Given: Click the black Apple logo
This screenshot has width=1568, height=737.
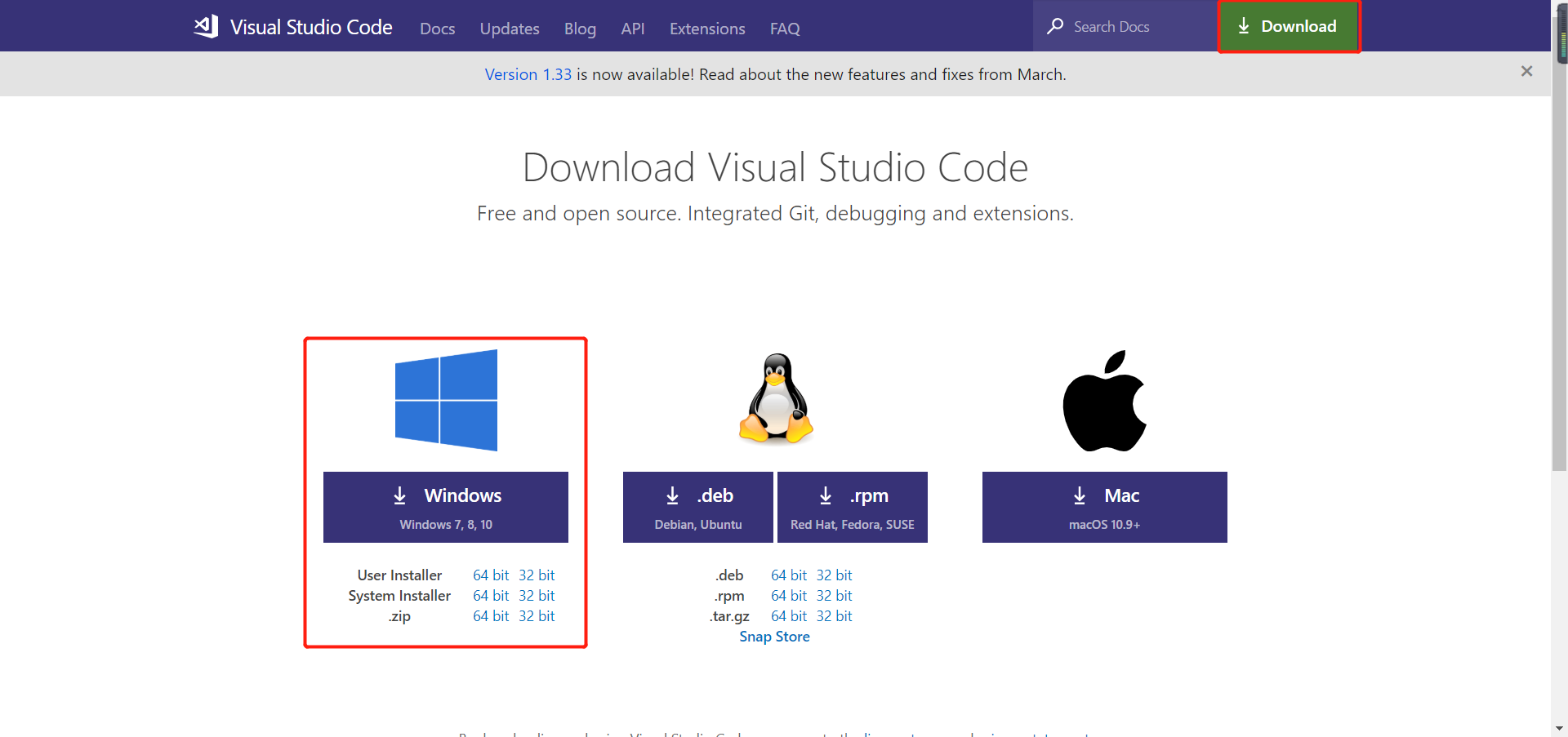Looking at the screenshot, I should [1104, 401].
